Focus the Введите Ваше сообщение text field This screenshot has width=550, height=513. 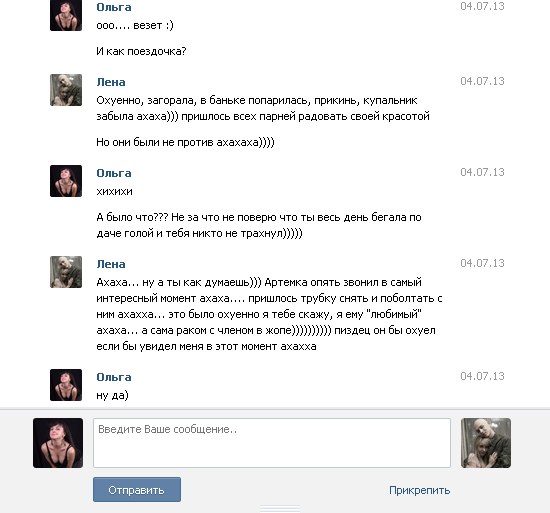[272, 443]
